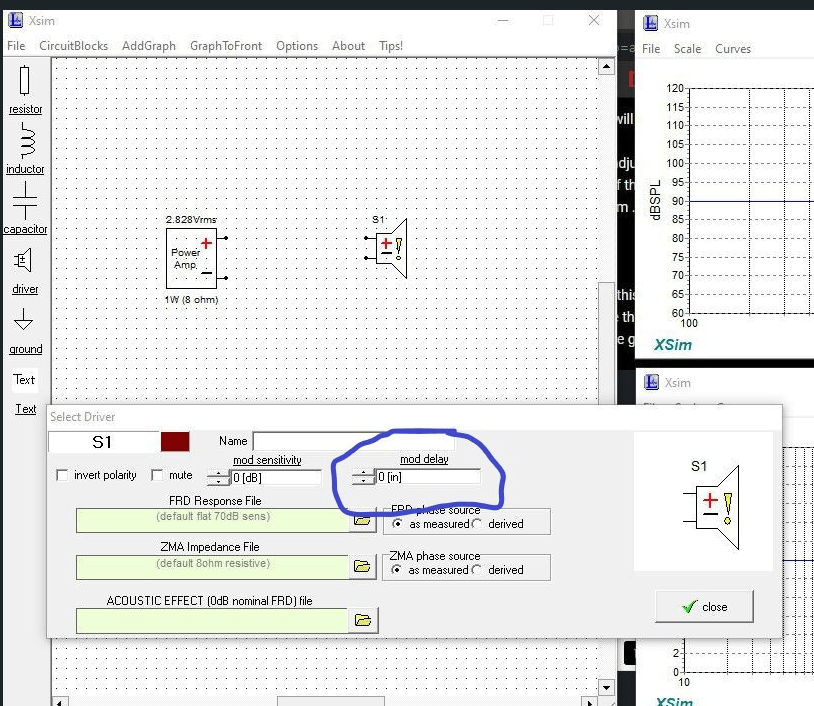This screenshot has width=814, height=706.
Task: Click the 'mod delay' underlined label
Action: pyautogui.click(x=424, y=459)
